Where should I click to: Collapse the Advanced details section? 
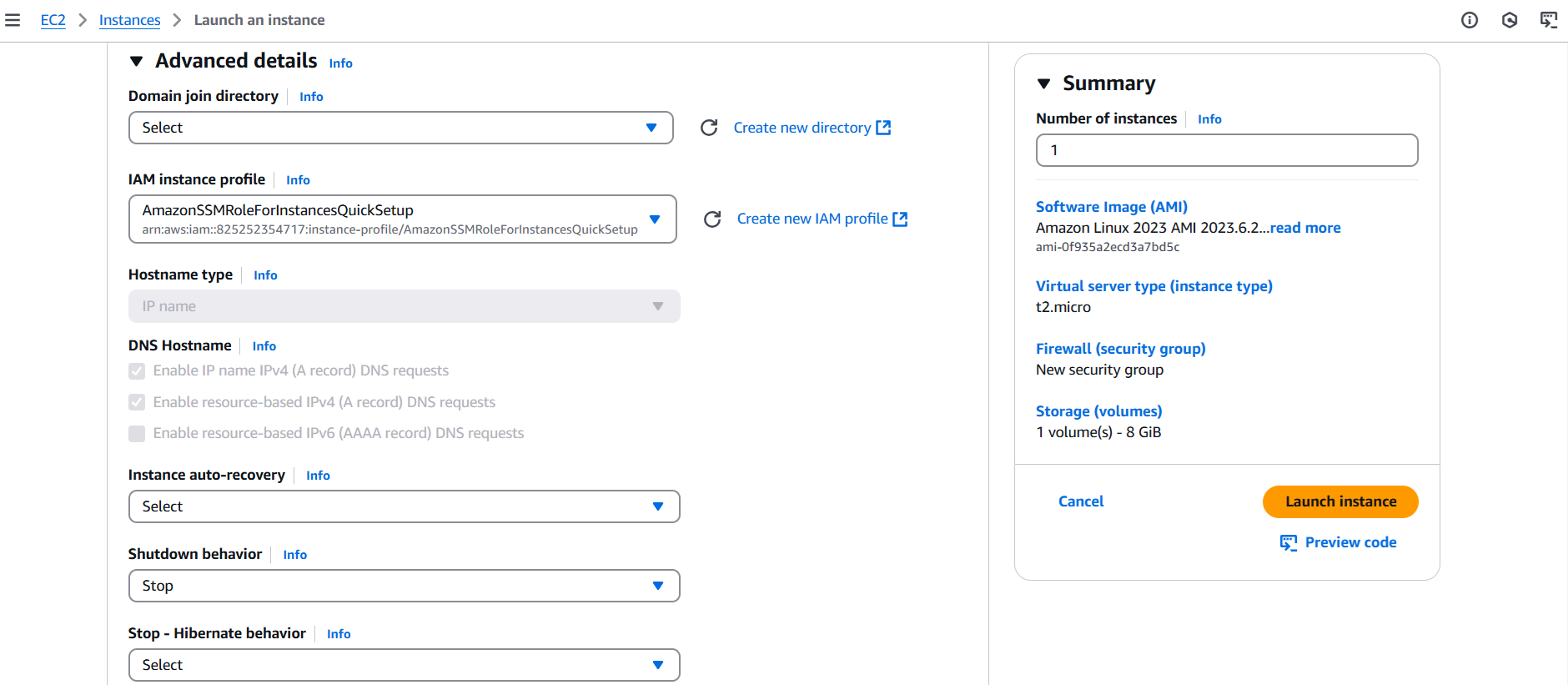click(137, 62)
